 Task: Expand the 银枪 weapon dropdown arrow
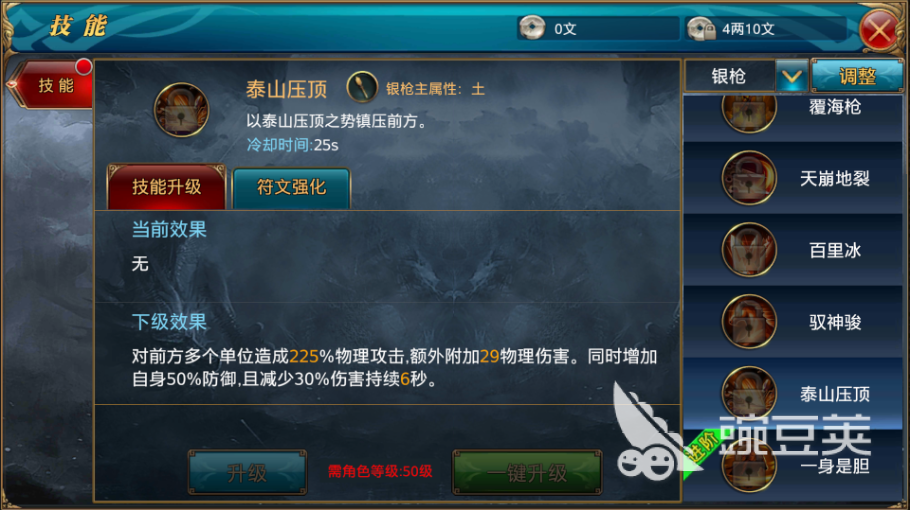792,76
